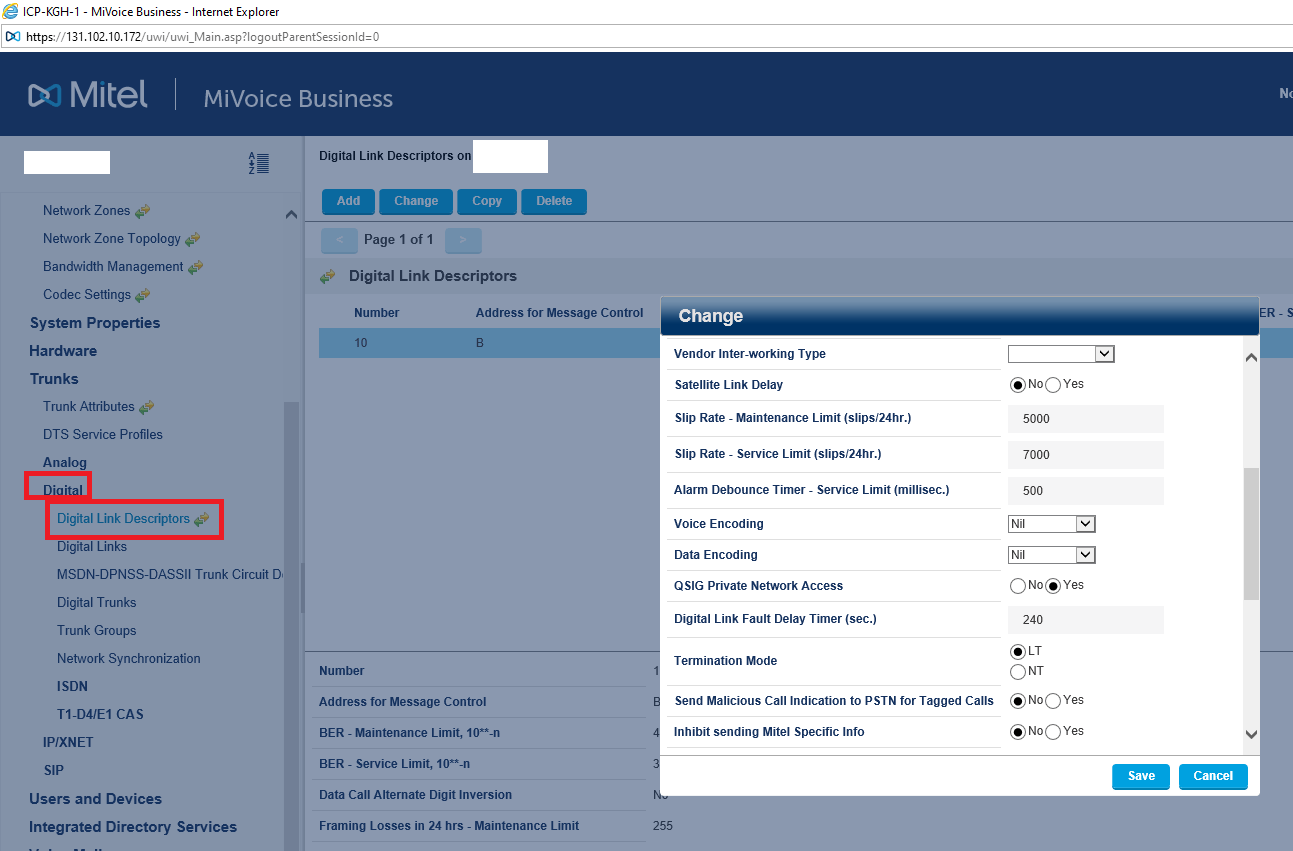Open T1-D4/E1 CAS in the sidebar
The width and height of the screenshot is (1293, 851).
click(x=100, y=715)
